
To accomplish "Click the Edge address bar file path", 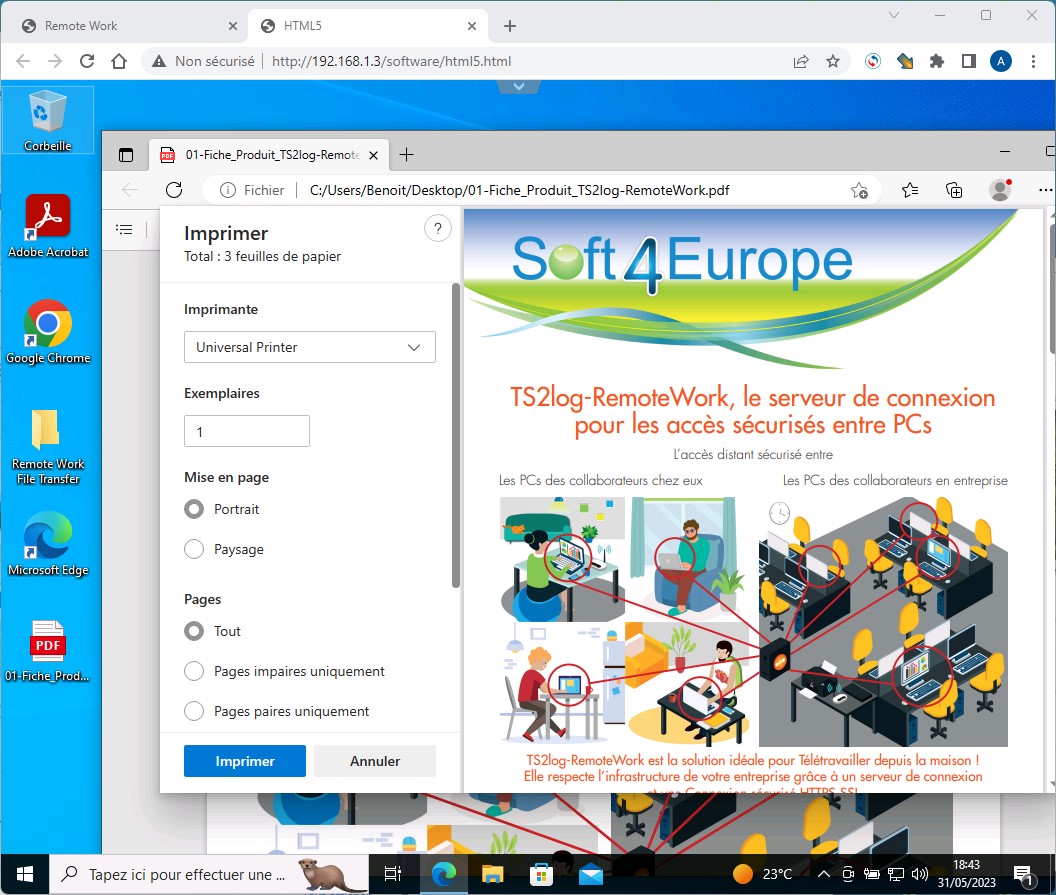I will coord(519,191).
